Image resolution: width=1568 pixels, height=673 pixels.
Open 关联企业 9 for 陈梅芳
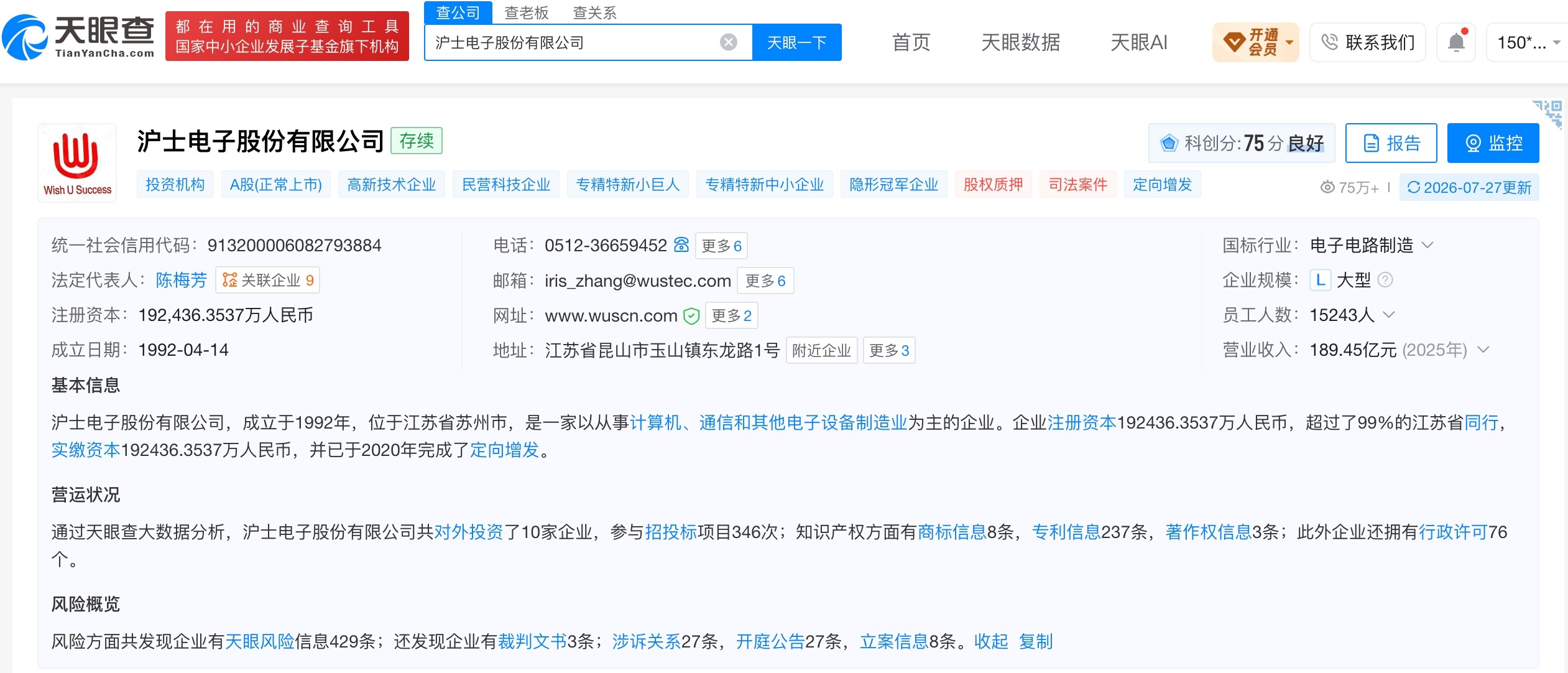pyautogui.click(x=268, y=280)
